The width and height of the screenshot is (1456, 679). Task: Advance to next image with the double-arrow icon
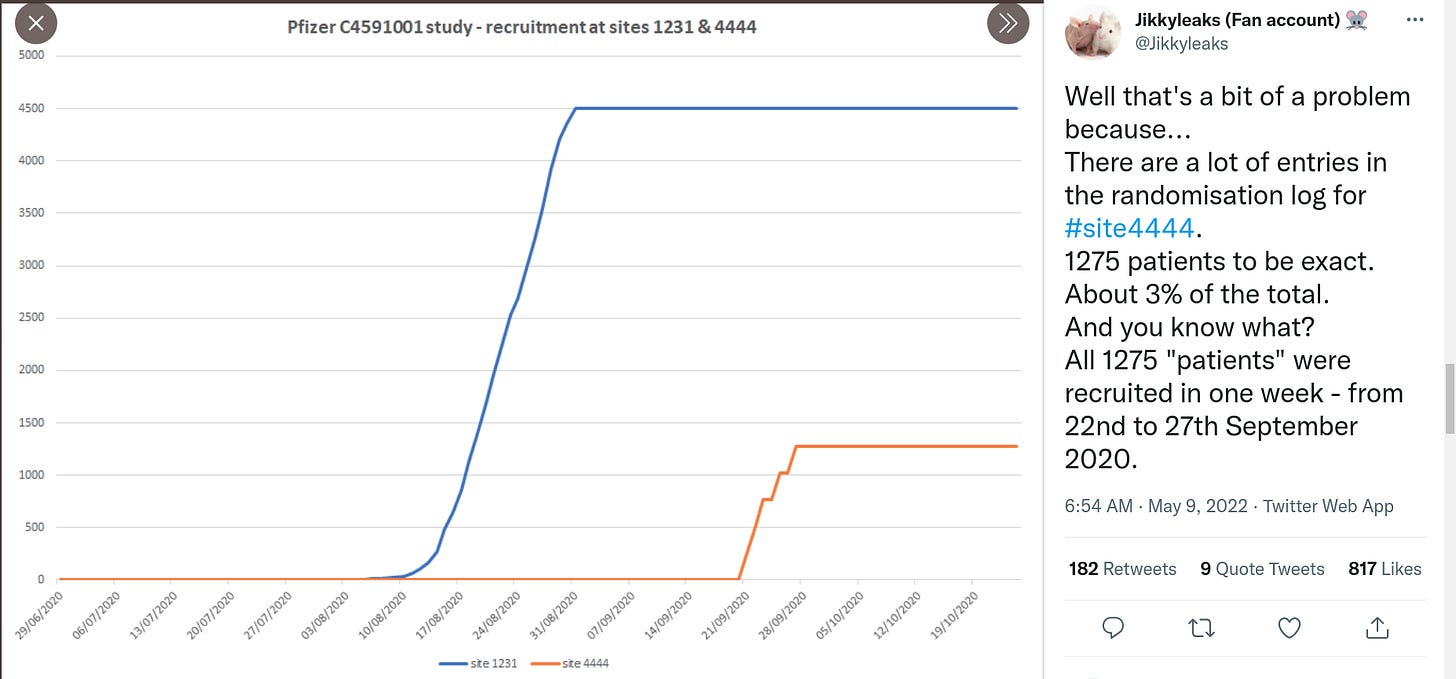pos(1008,22)
